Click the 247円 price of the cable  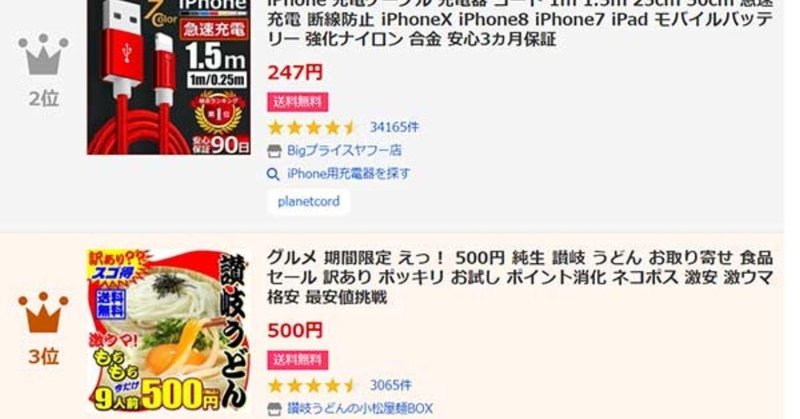point(295,72)
